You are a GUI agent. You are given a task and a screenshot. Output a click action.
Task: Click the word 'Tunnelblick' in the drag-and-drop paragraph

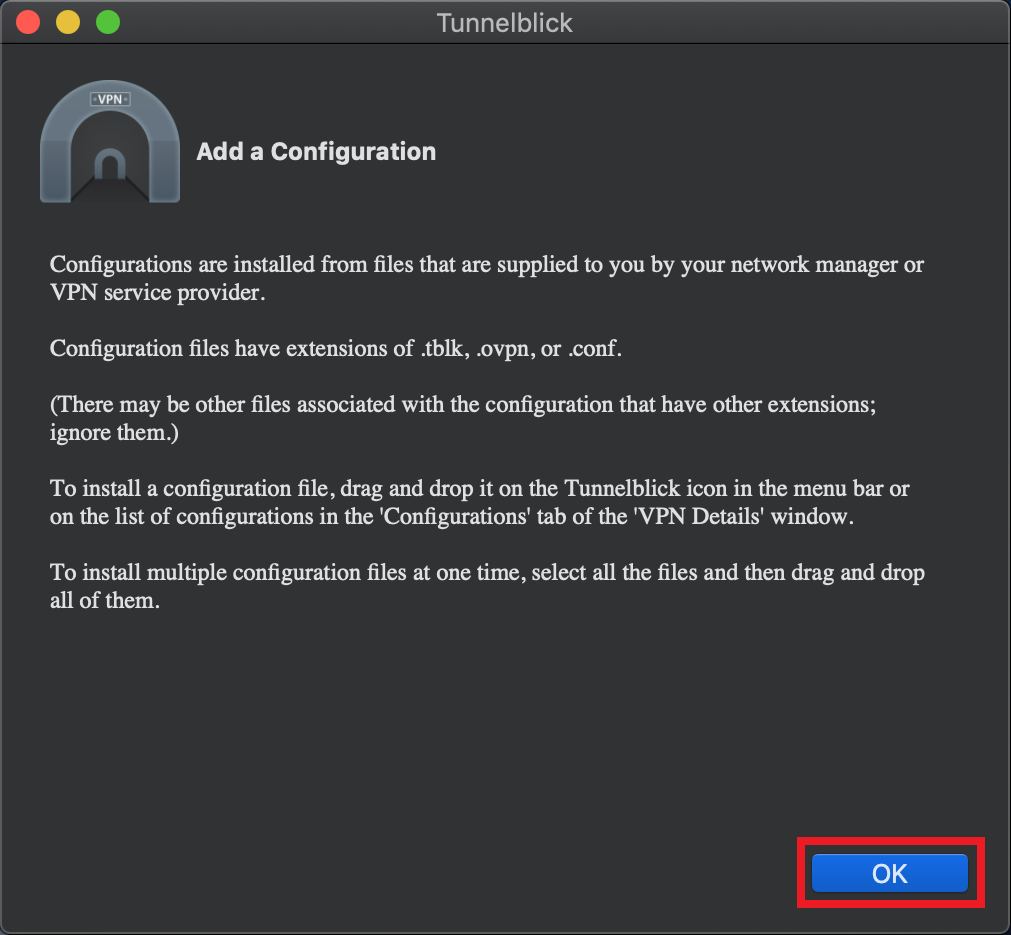click(x=622, y=488)
